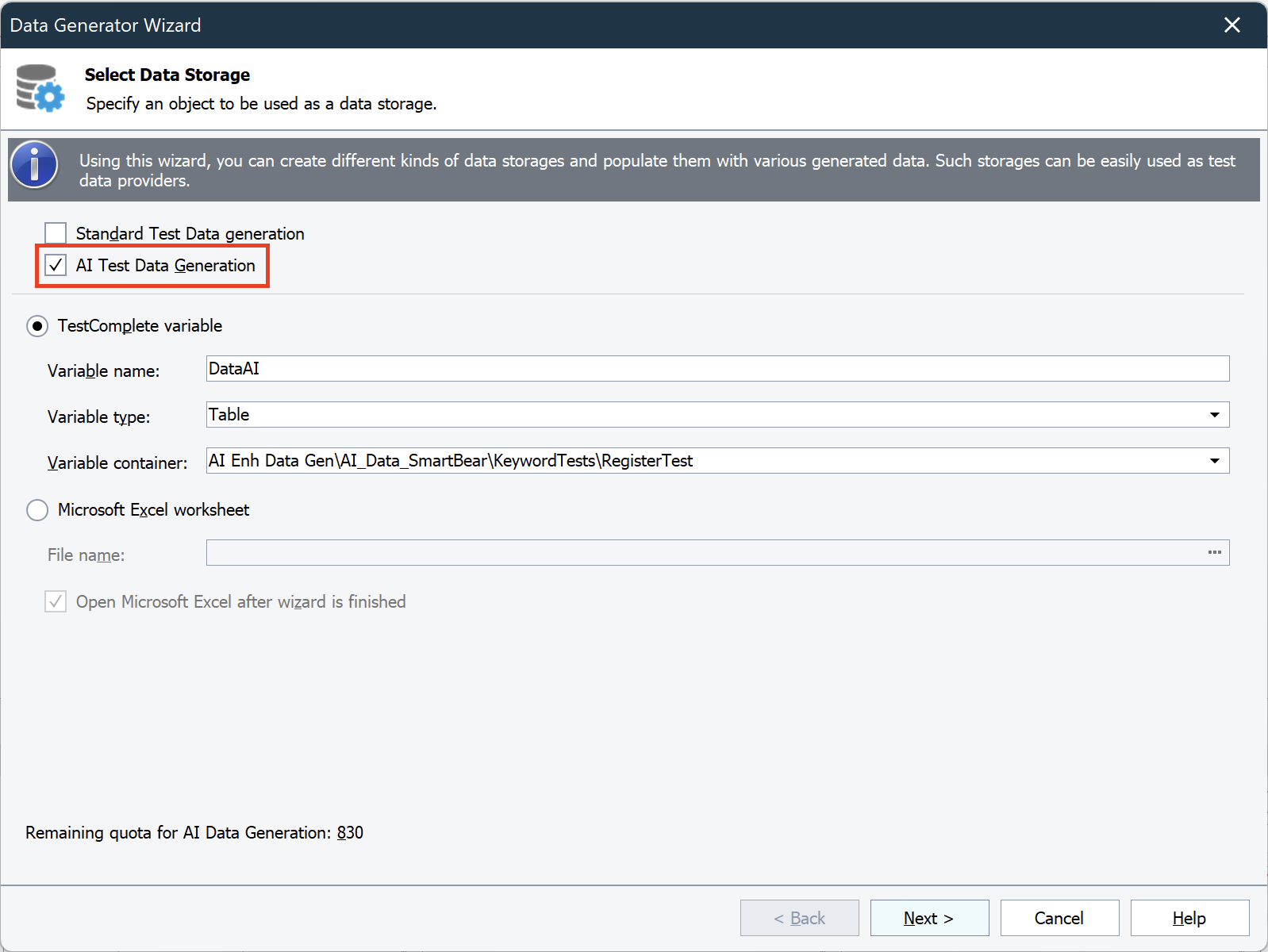Close the Data Generator Wizard window

1231,25
